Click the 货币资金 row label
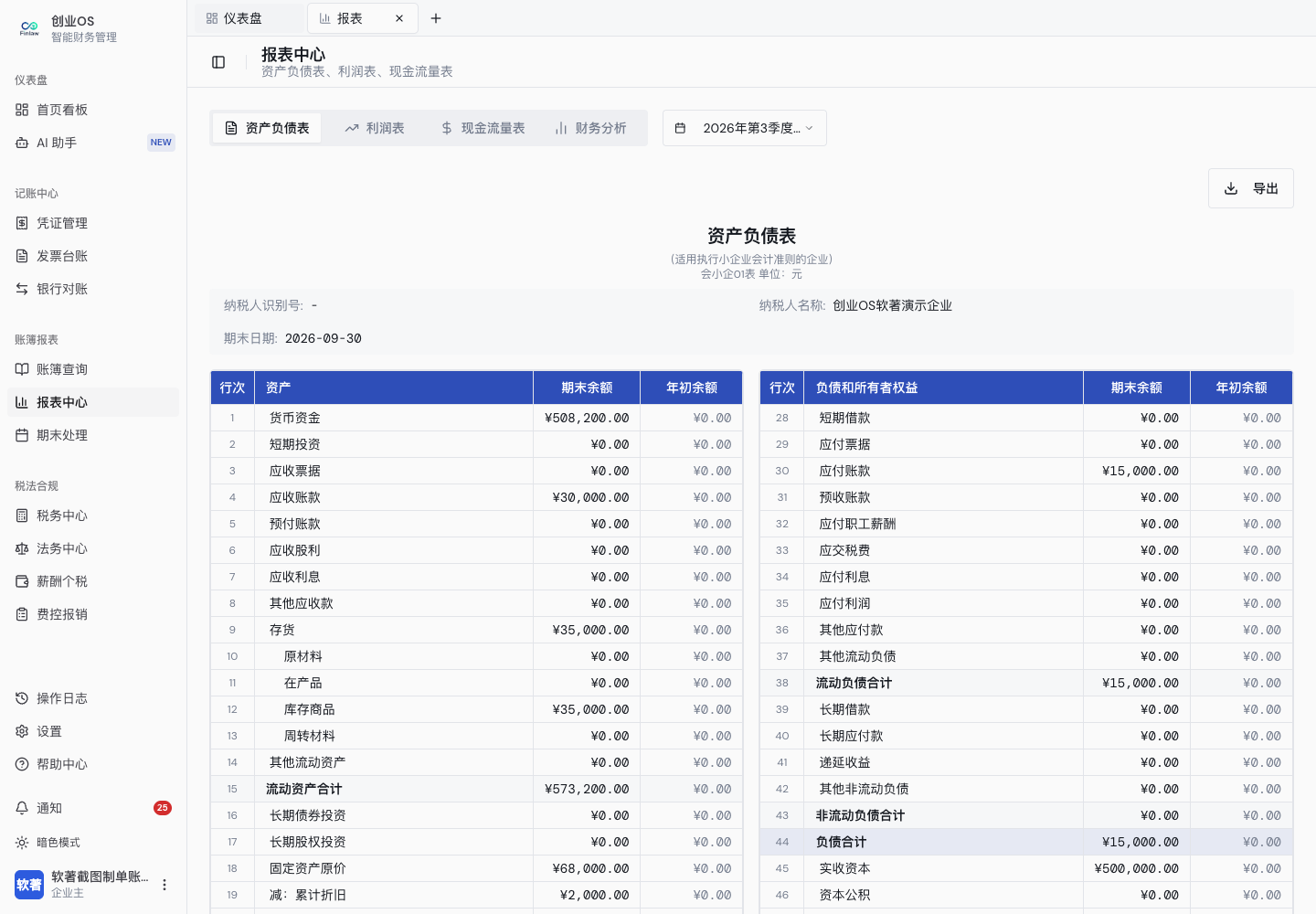This screenshot has height=914, width=1316. [295, 418]
